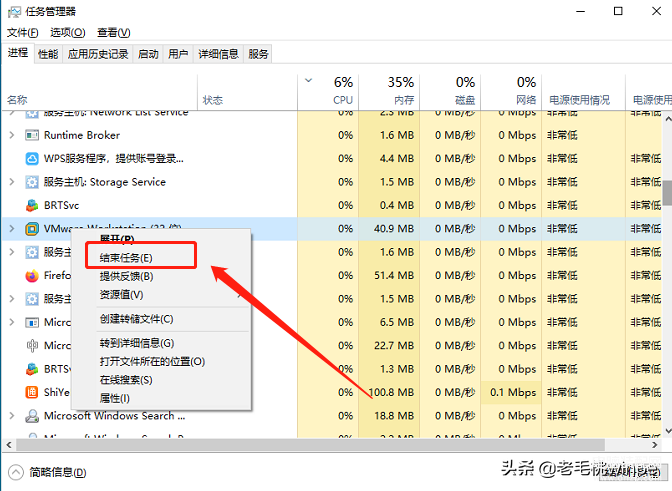Choose 提供反馈(B) in the context menu
This screenshot has width=672, height=491.
point(161,276)
